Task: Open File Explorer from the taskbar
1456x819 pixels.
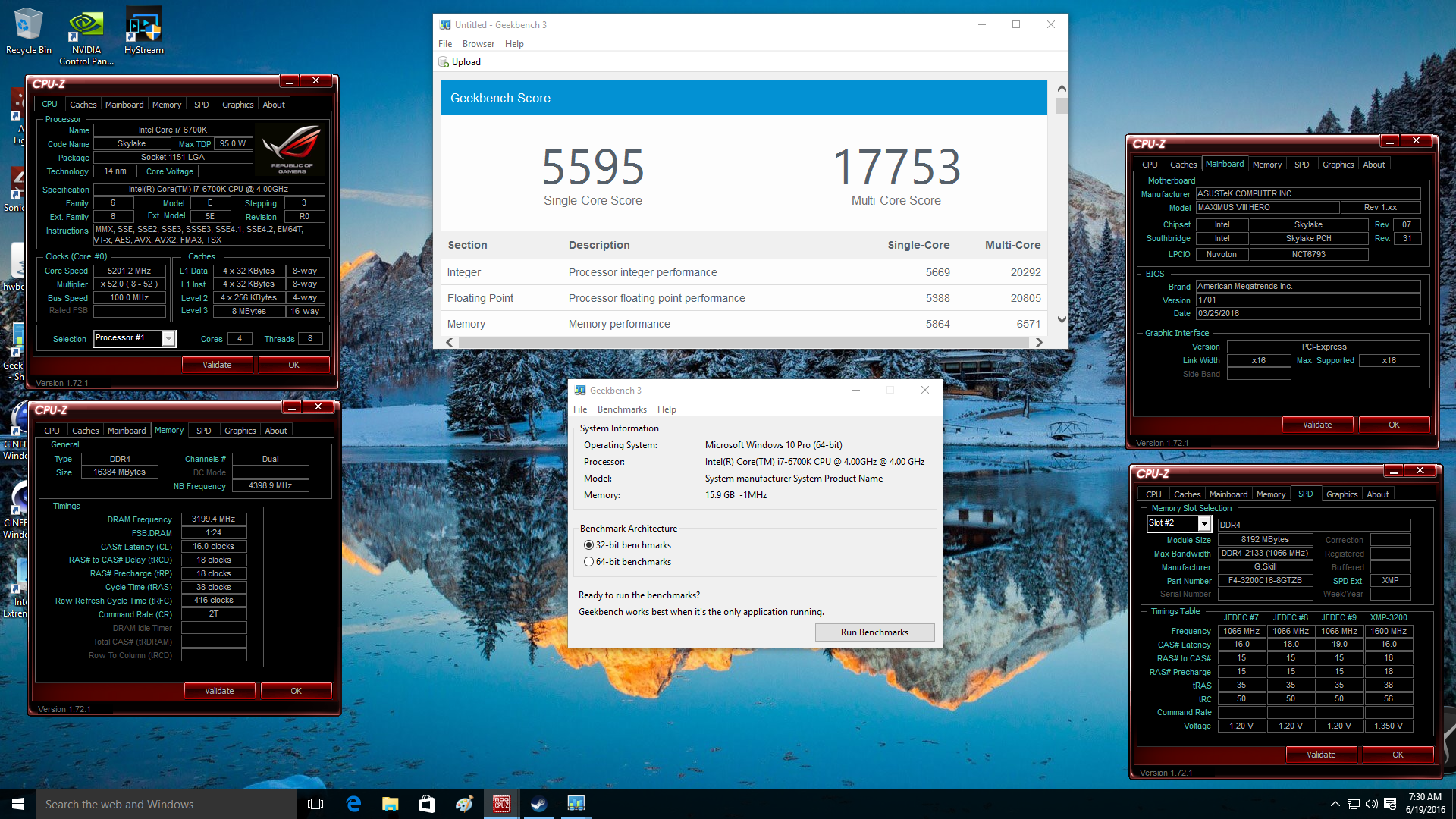Action: pos(390,804)
